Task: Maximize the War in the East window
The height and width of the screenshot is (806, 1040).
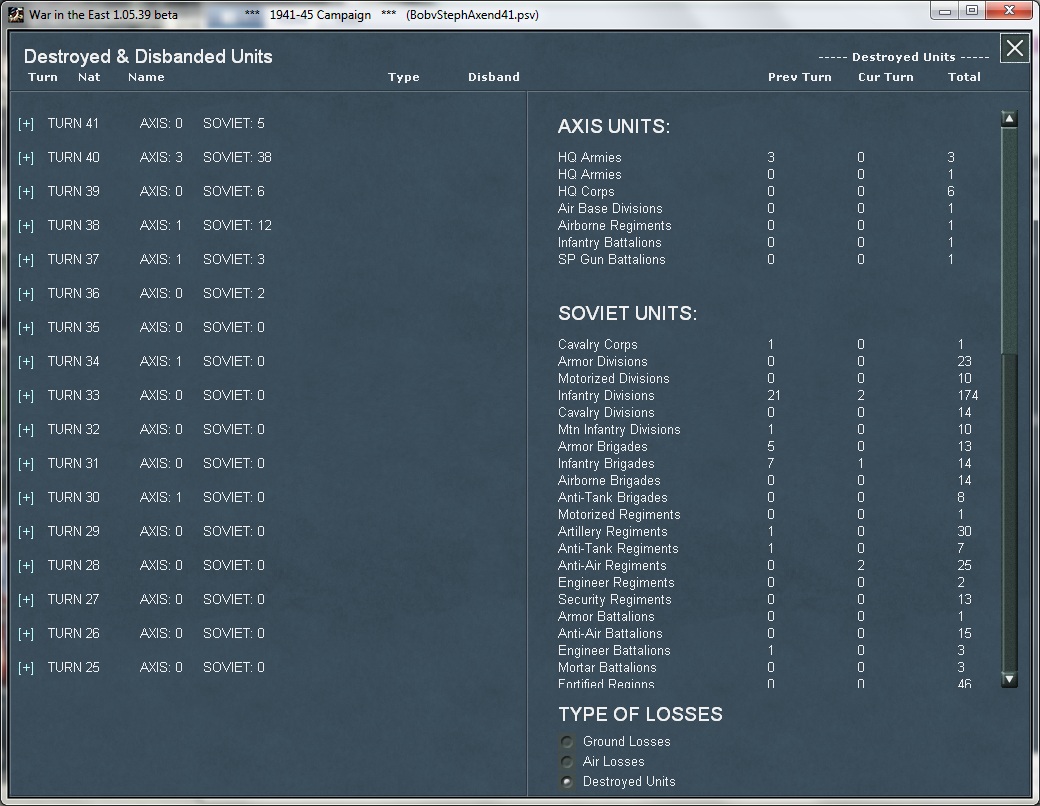Action: pos(972,11)
